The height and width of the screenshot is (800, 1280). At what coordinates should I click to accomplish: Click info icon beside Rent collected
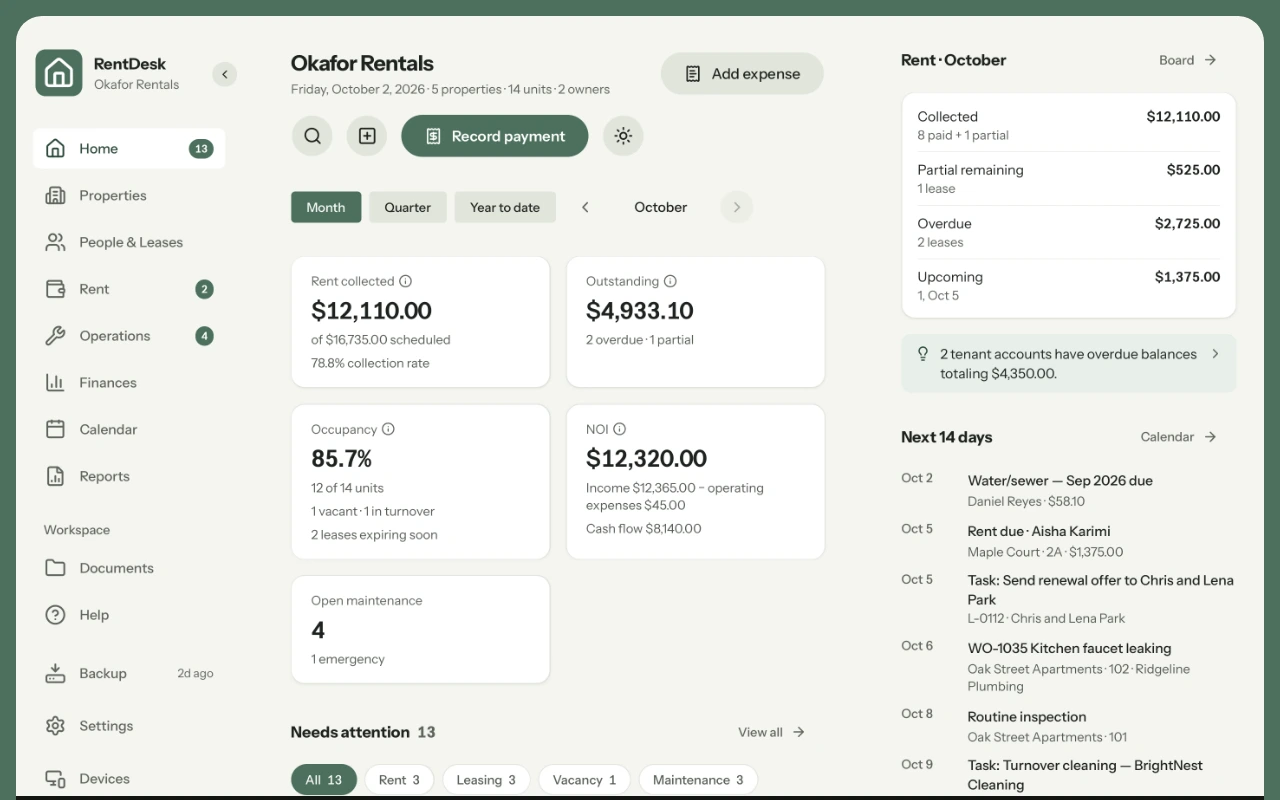tap(405, 282)
